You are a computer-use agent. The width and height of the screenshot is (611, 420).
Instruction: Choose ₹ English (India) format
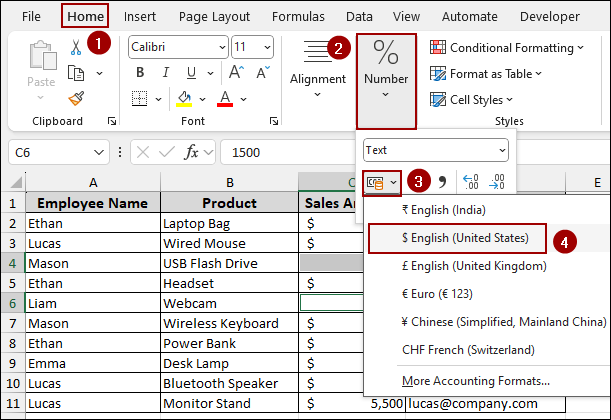click(487, 210)
